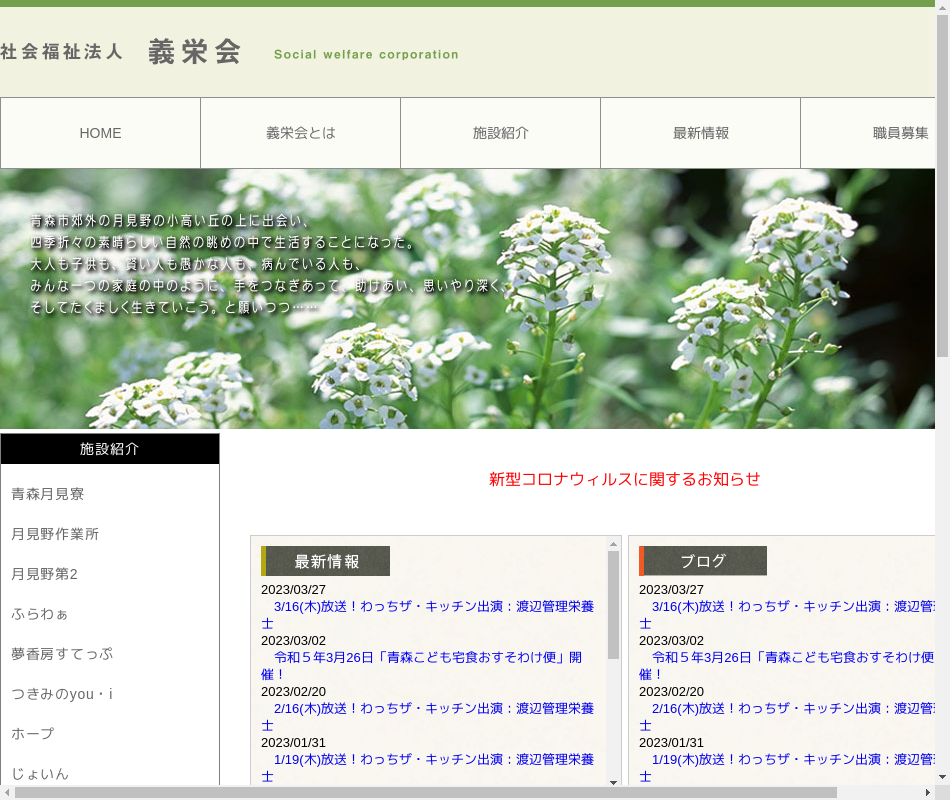The width and height of the screenshot is (950, 800).
Task: Visit the 夢香房すてっぷ facility link
Action: tap(62, 654)
